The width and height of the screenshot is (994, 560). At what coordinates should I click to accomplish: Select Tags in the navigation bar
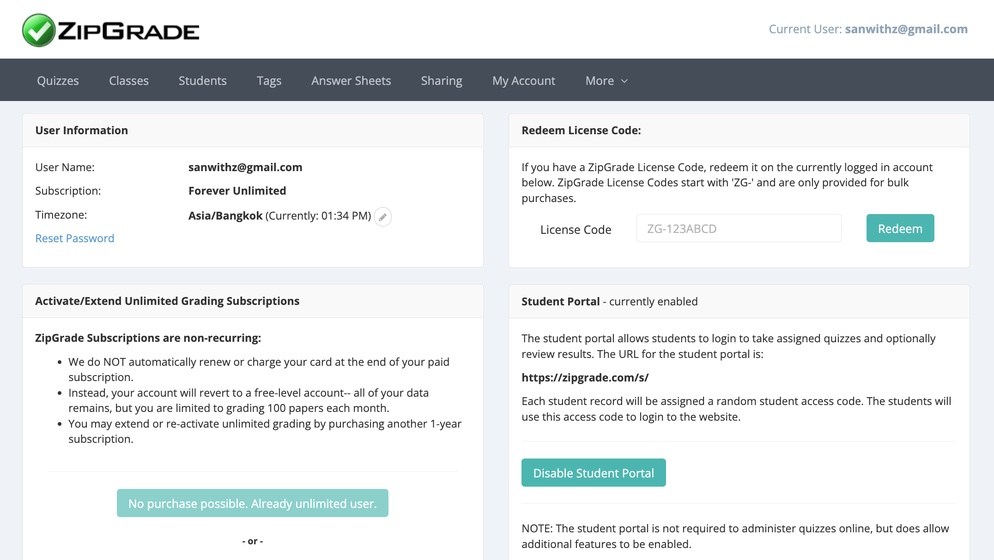[269, 81]
